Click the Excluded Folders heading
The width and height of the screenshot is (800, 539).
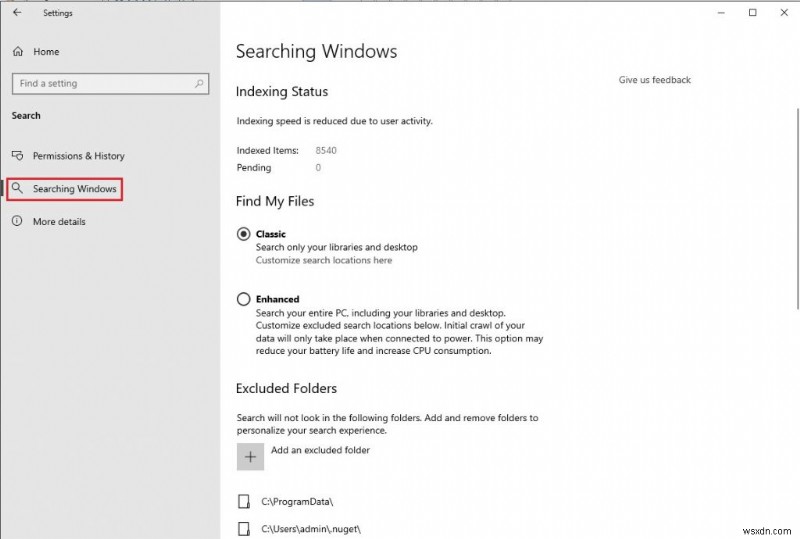tap(286, 388)
